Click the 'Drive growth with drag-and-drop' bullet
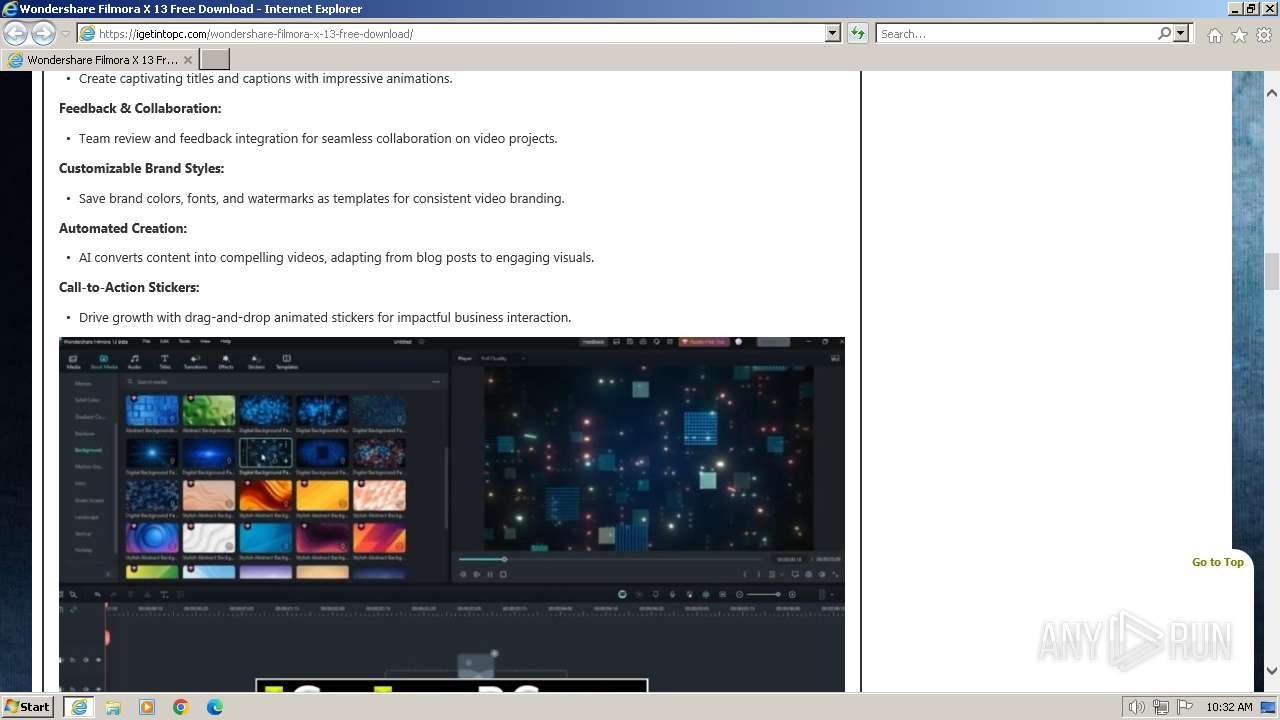This screenshot has width=1280, height=720. 325,317
